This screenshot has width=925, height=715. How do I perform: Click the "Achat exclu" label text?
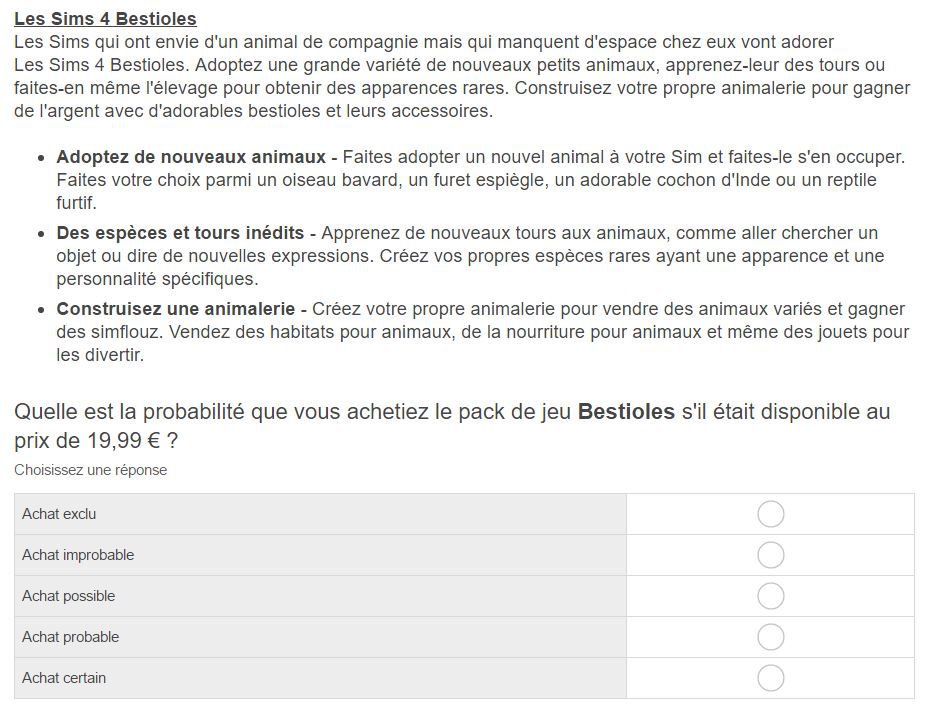point(59,514)
